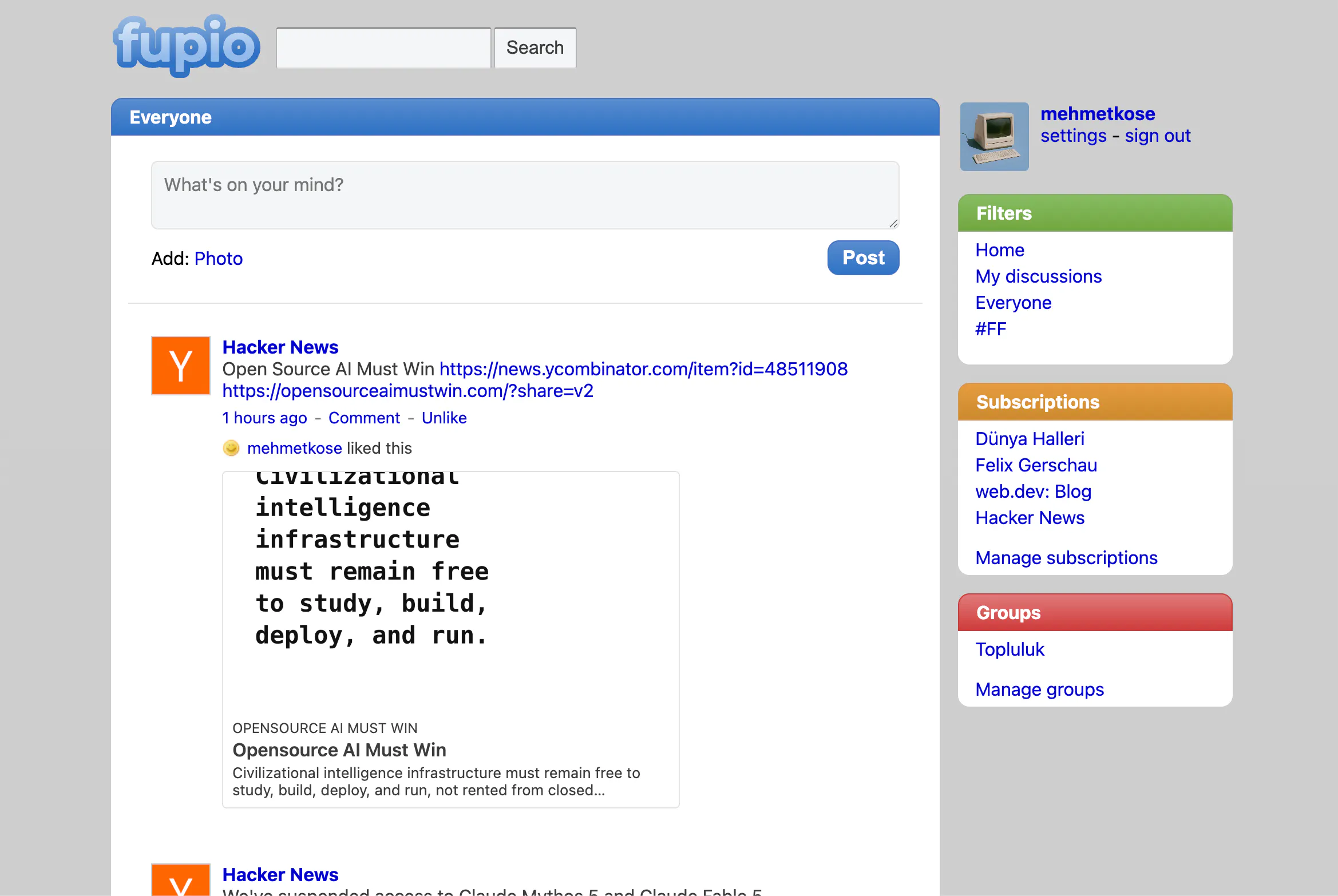Open Hacker News in Subscriptions list
Viewport: 1338px width, 896px height.
point(1030,518)
